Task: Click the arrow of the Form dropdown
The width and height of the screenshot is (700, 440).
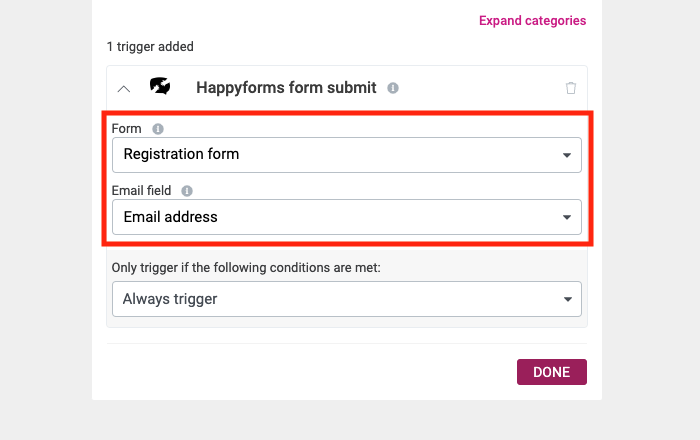Action: click(567, 155)
